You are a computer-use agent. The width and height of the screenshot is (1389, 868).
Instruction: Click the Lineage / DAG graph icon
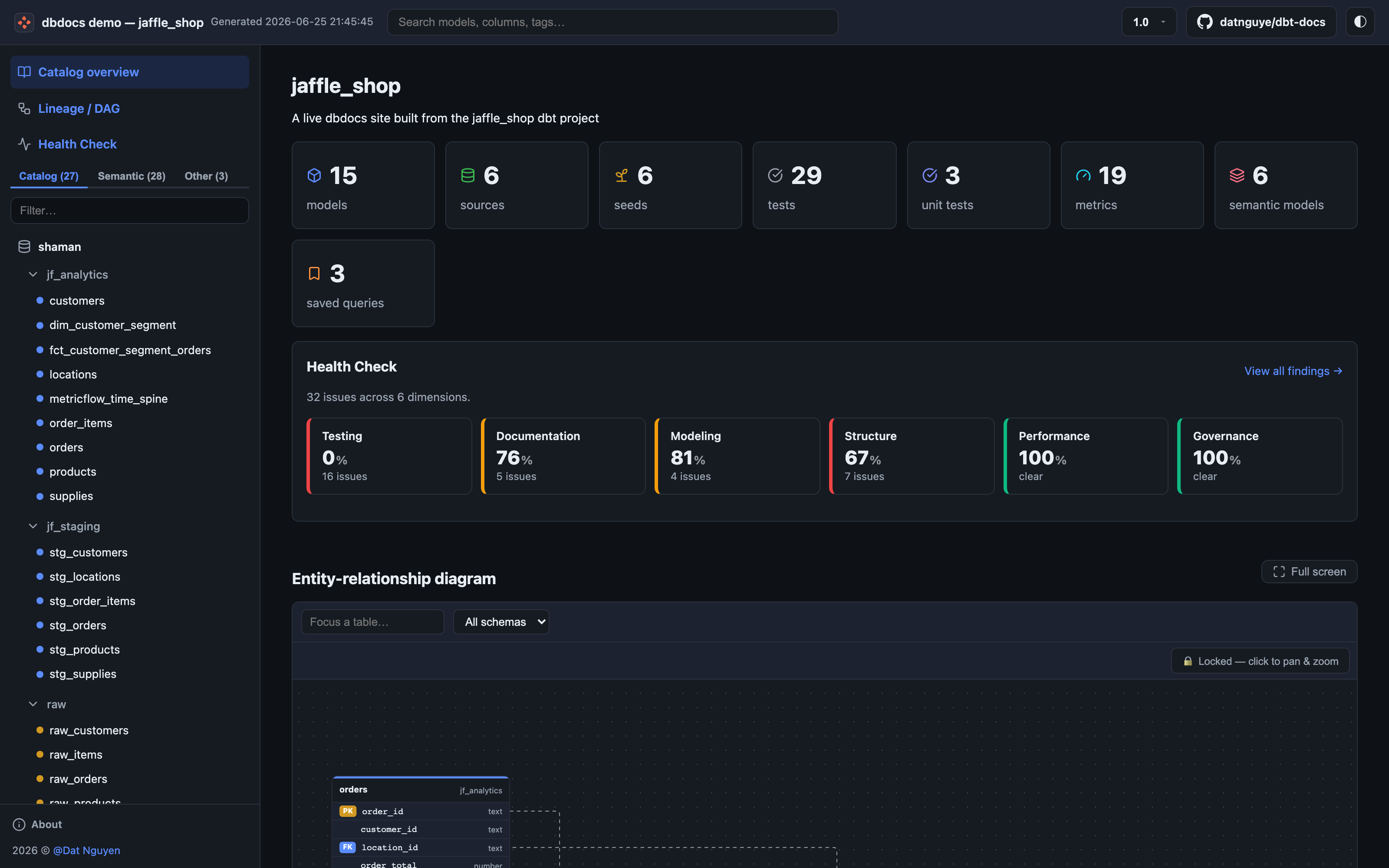point(24,108)
